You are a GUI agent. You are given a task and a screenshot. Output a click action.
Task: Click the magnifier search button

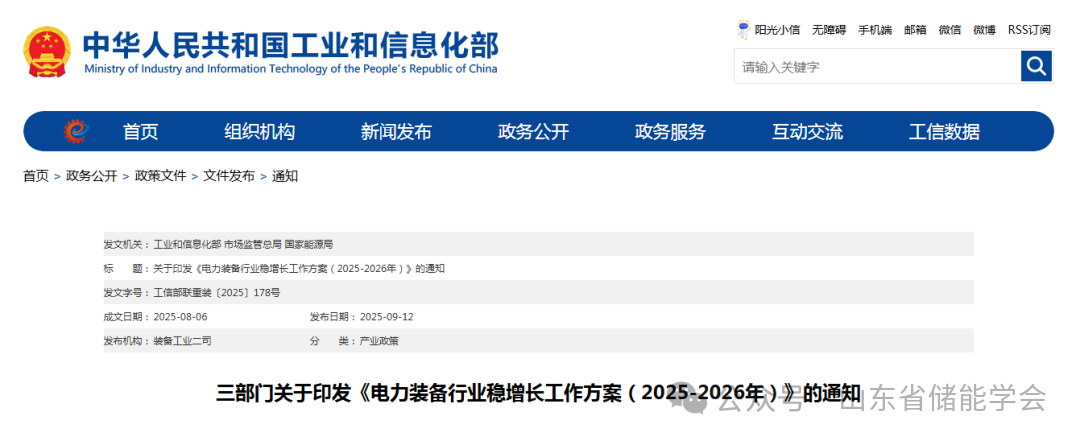[1036, 66]
